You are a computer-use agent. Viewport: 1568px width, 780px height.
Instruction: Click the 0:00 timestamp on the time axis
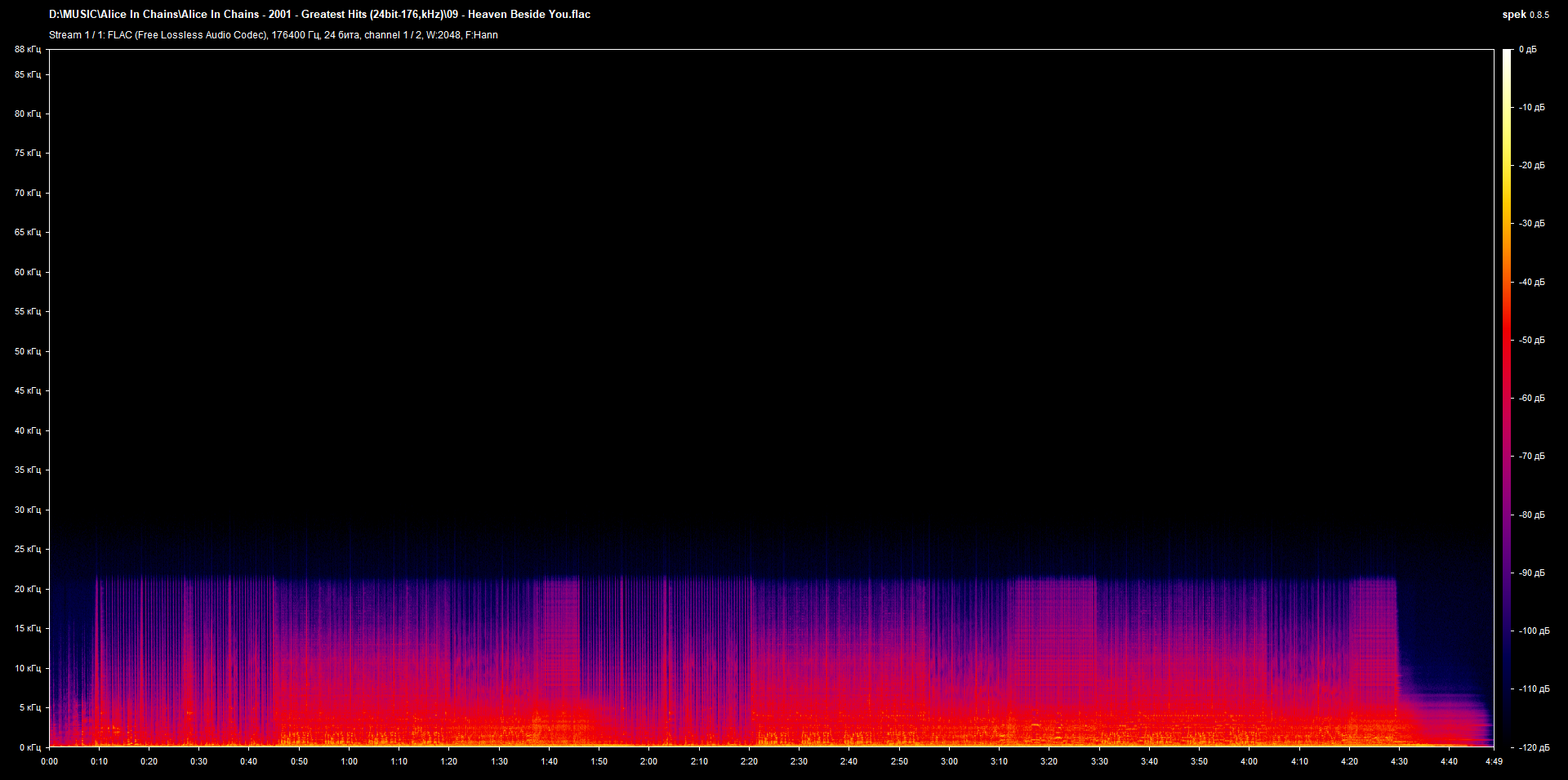click(x=50, y=760)
